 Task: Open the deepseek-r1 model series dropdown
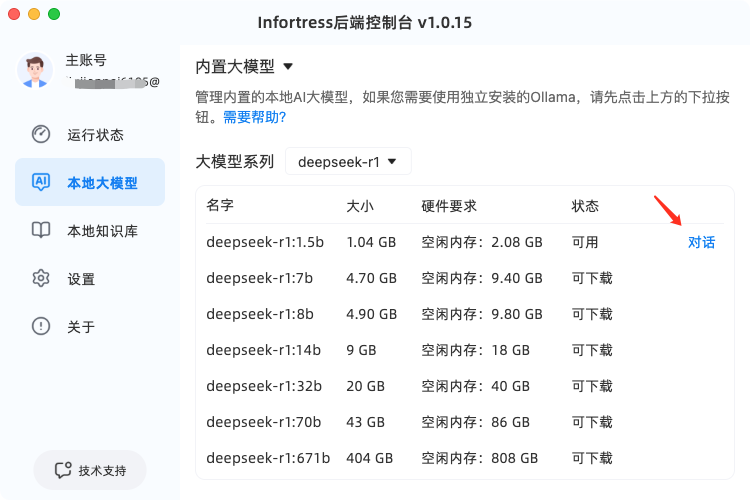tap(348, 161)
